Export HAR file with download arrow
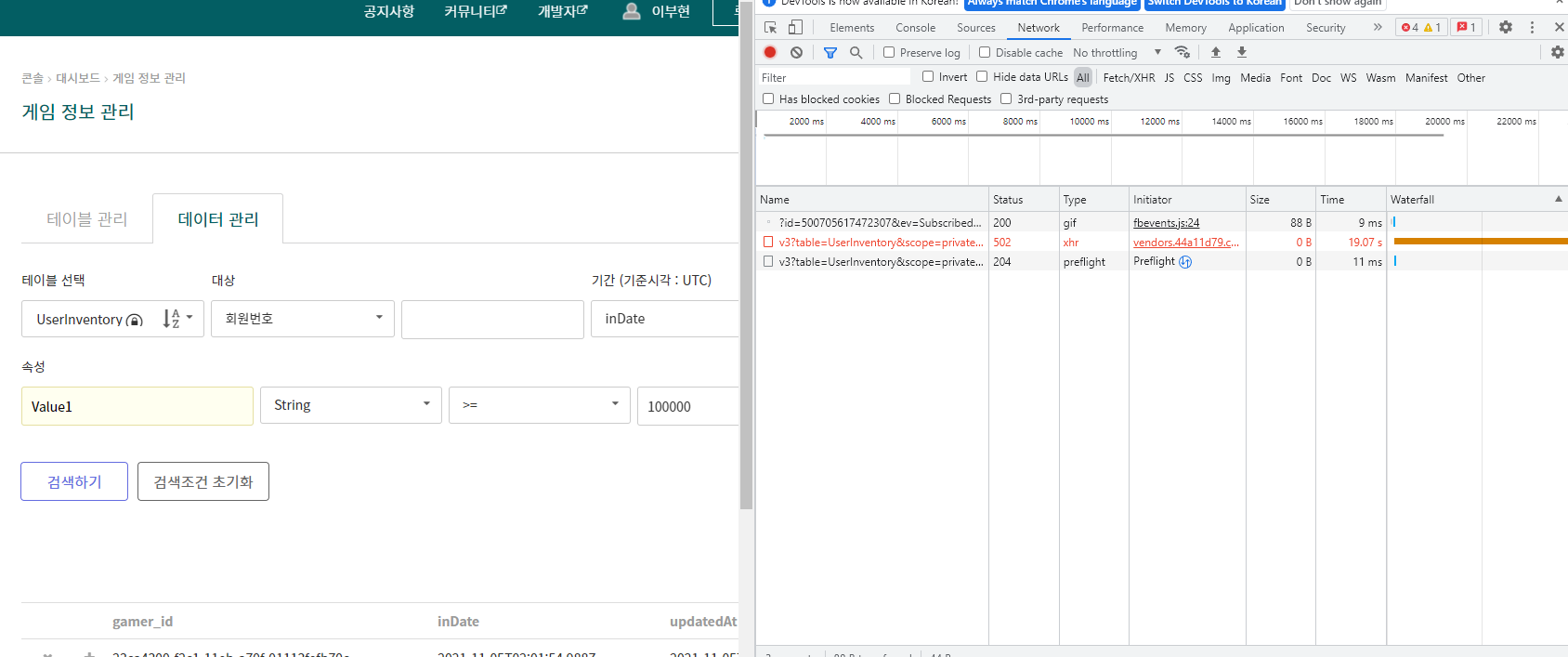 [1242, 52]
